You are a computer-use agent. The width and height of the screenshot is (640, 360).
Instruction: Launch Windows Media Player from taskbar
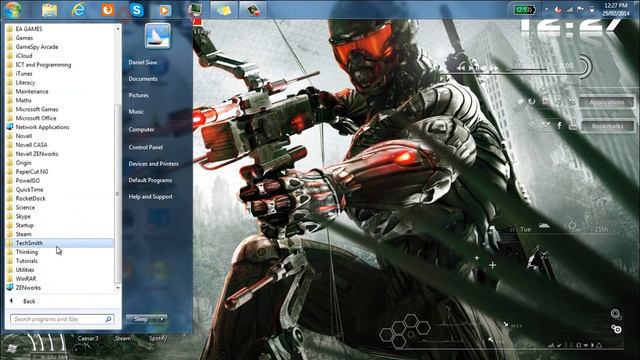[x=165, y=10]
